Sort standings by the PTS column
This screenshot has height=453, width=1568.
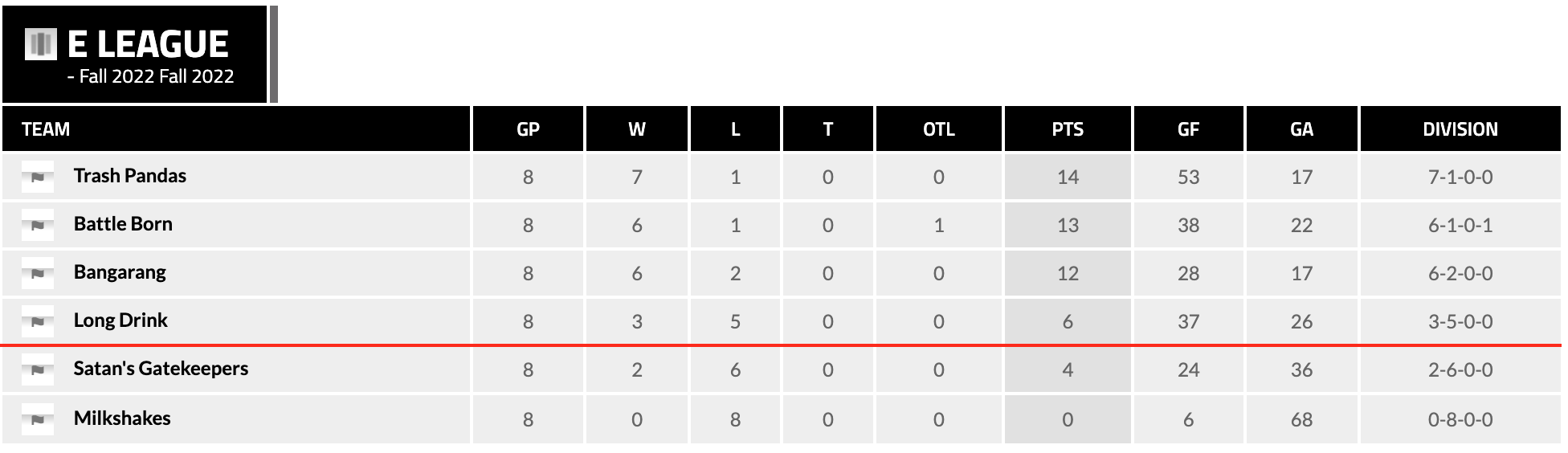point(1068,129)
